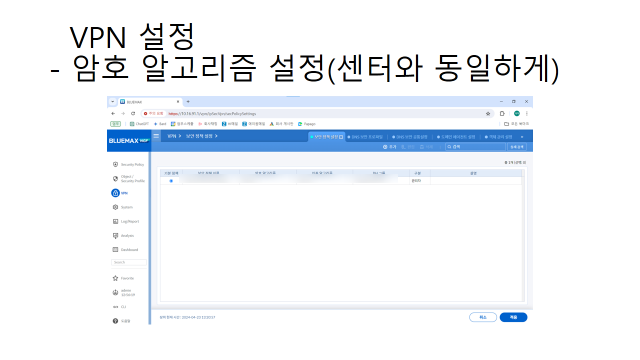This screenshot has width=640, height=360.
Task: Open the System sidebar menu
Action: 123,207
